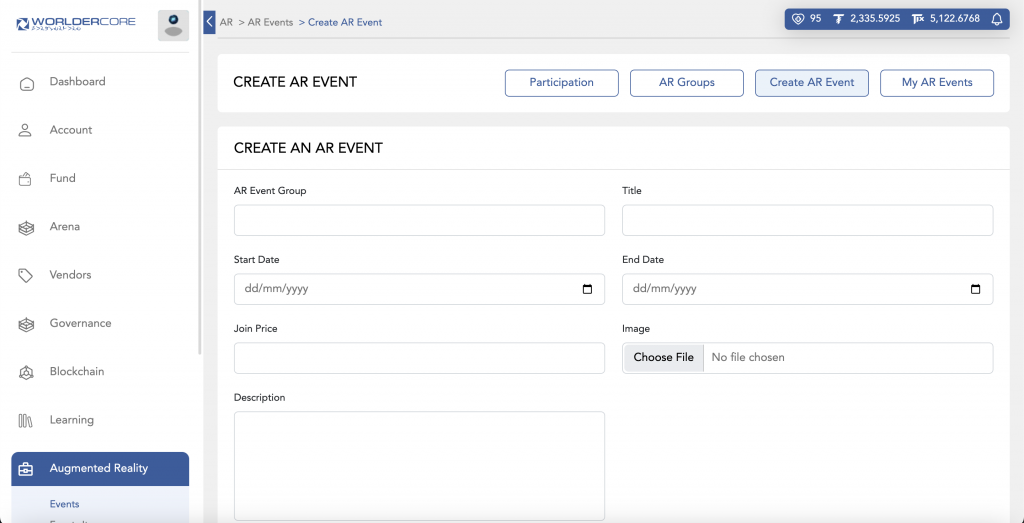1024x523 pixels.
Task: Focus the Description text area
Action: (x=419, y=466)
